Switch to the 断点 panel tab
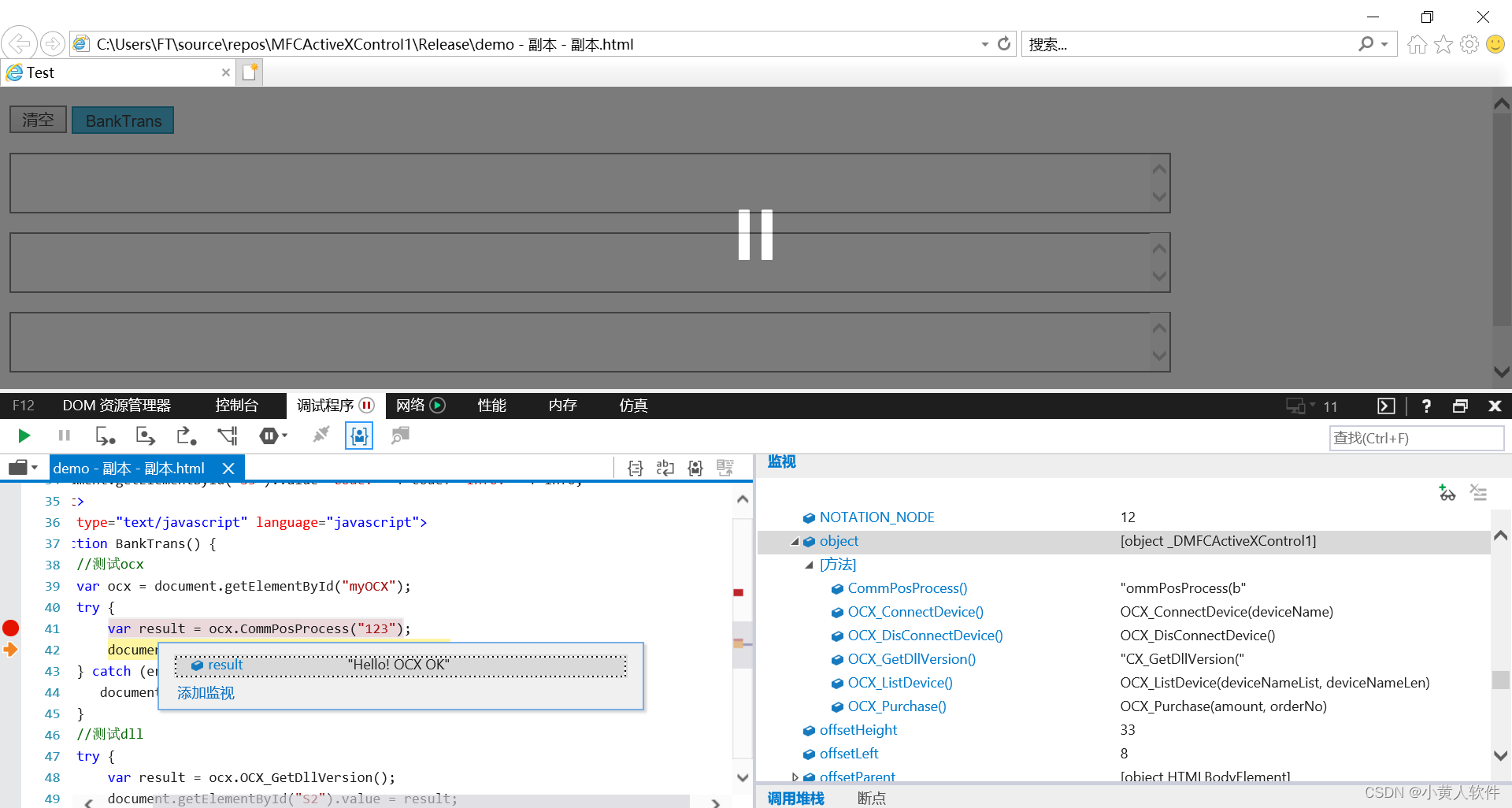Image resolution: width=1512 pixels, height=808 pixels. 871,798
